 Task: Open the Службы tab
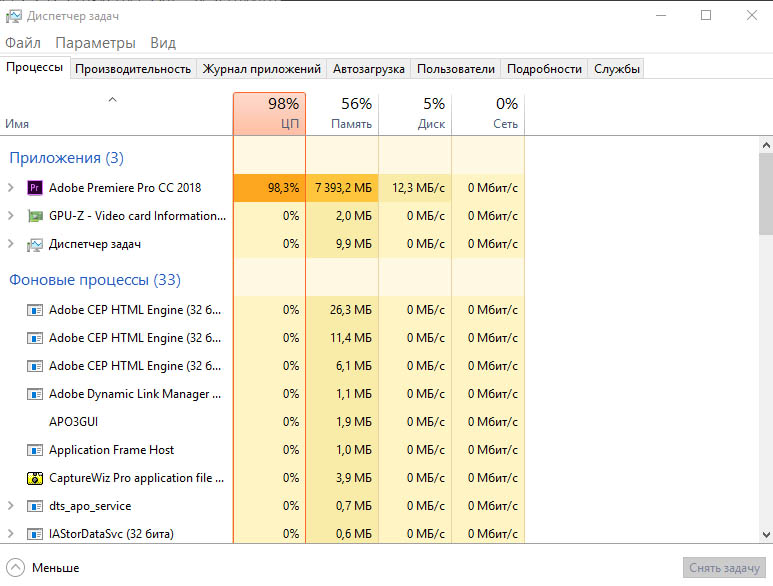617,69
